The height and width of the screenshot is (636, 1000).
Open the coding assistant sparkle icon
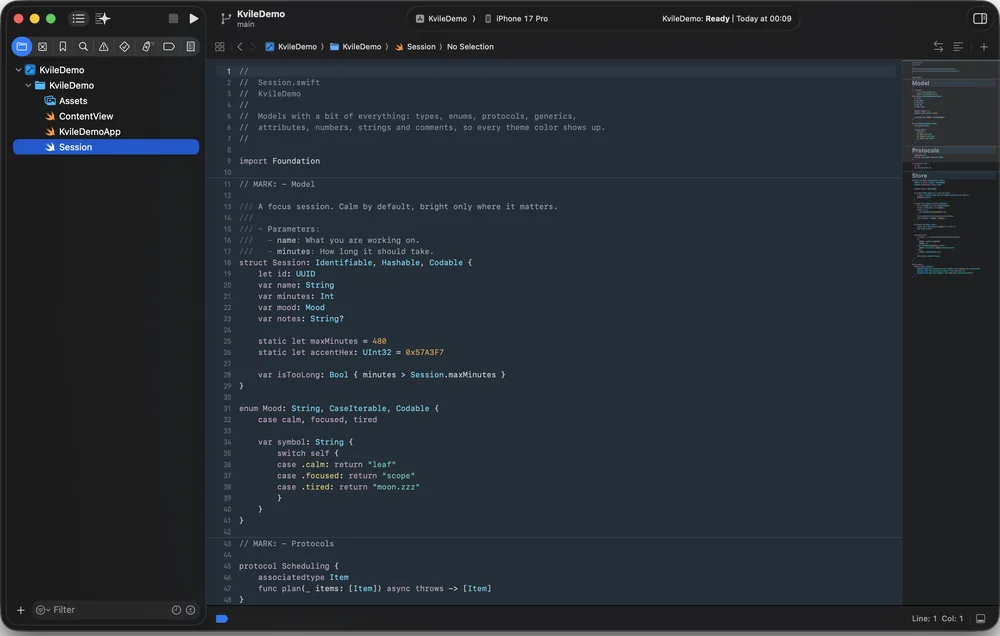(x=103, y=18)
